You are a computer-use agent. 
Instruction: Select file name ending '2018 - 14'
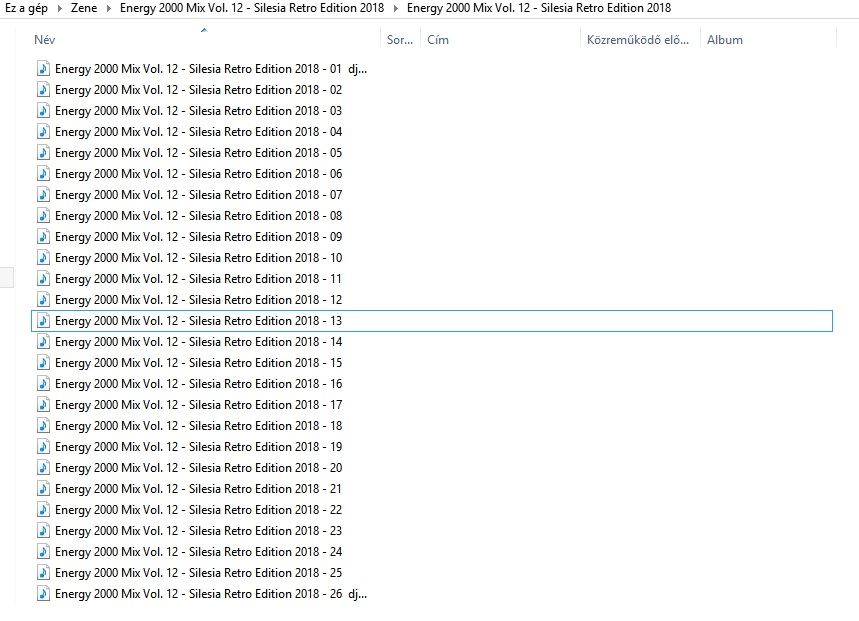(x=198, y=341)
